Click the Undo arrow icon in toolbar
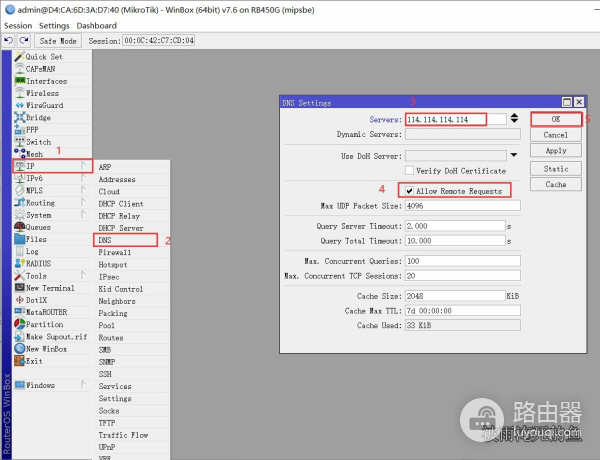The height and width of the screenshot is (460, 600). point(8,40)
